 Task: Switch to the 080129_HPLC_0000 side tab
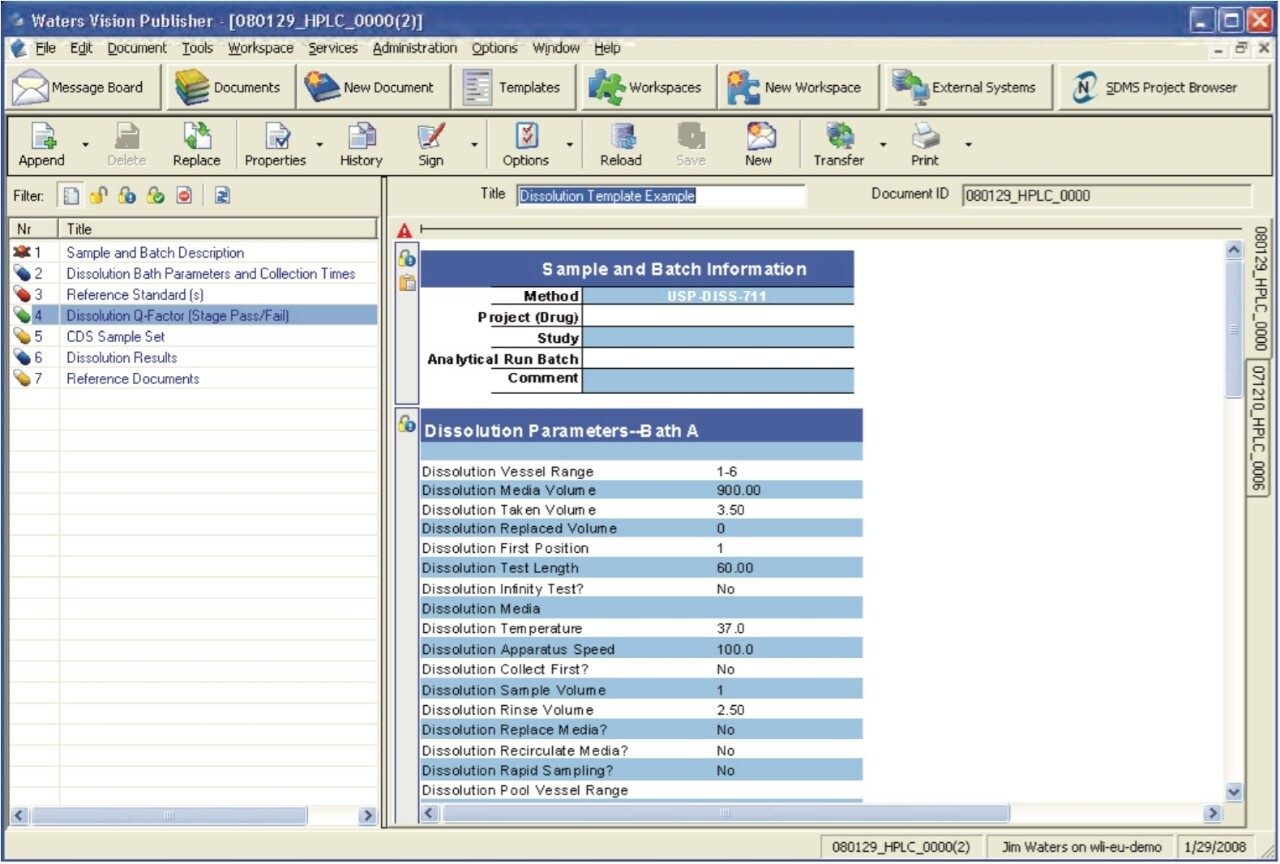1260,289
